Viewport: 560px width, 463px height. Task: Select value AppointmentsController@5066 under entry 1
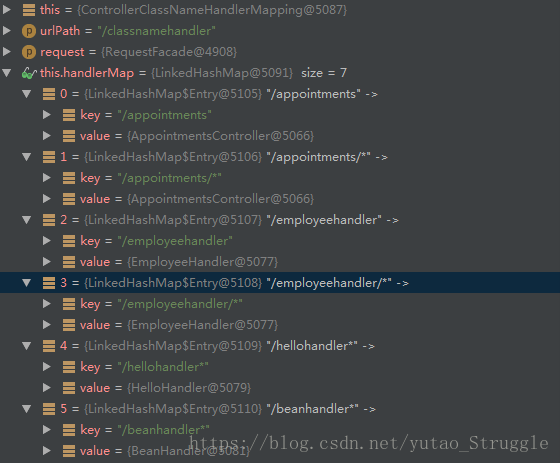(x=220, y=199)
